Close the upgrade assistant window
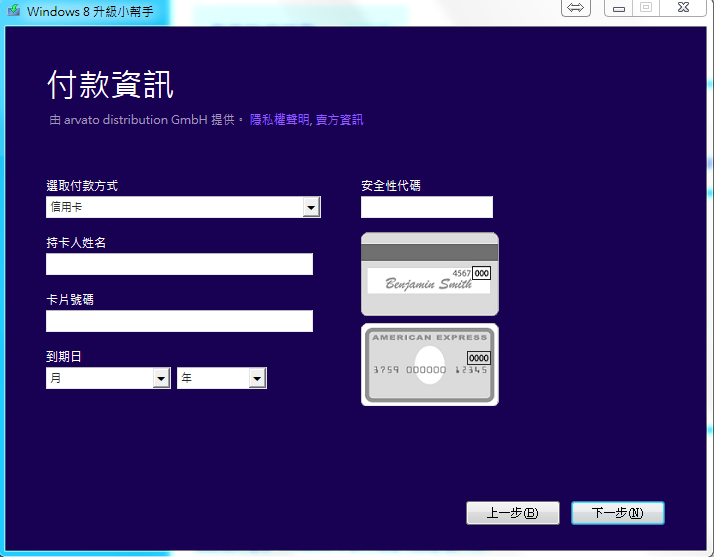This screenshot has height=557, width=714. click(x=683, y=8)
